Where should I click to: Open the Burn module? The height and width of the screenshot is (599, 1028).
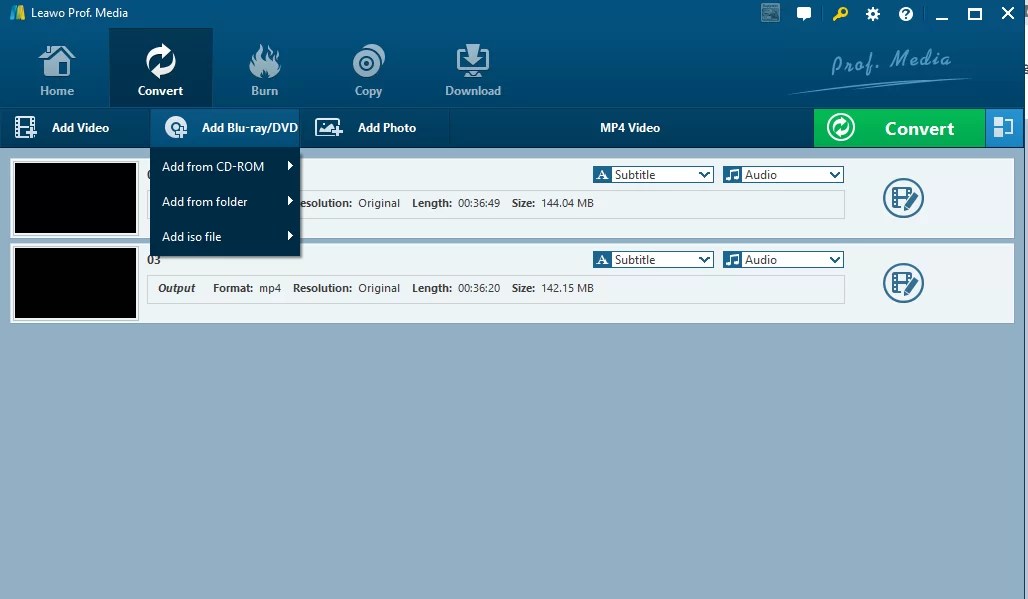click(264, 67)
